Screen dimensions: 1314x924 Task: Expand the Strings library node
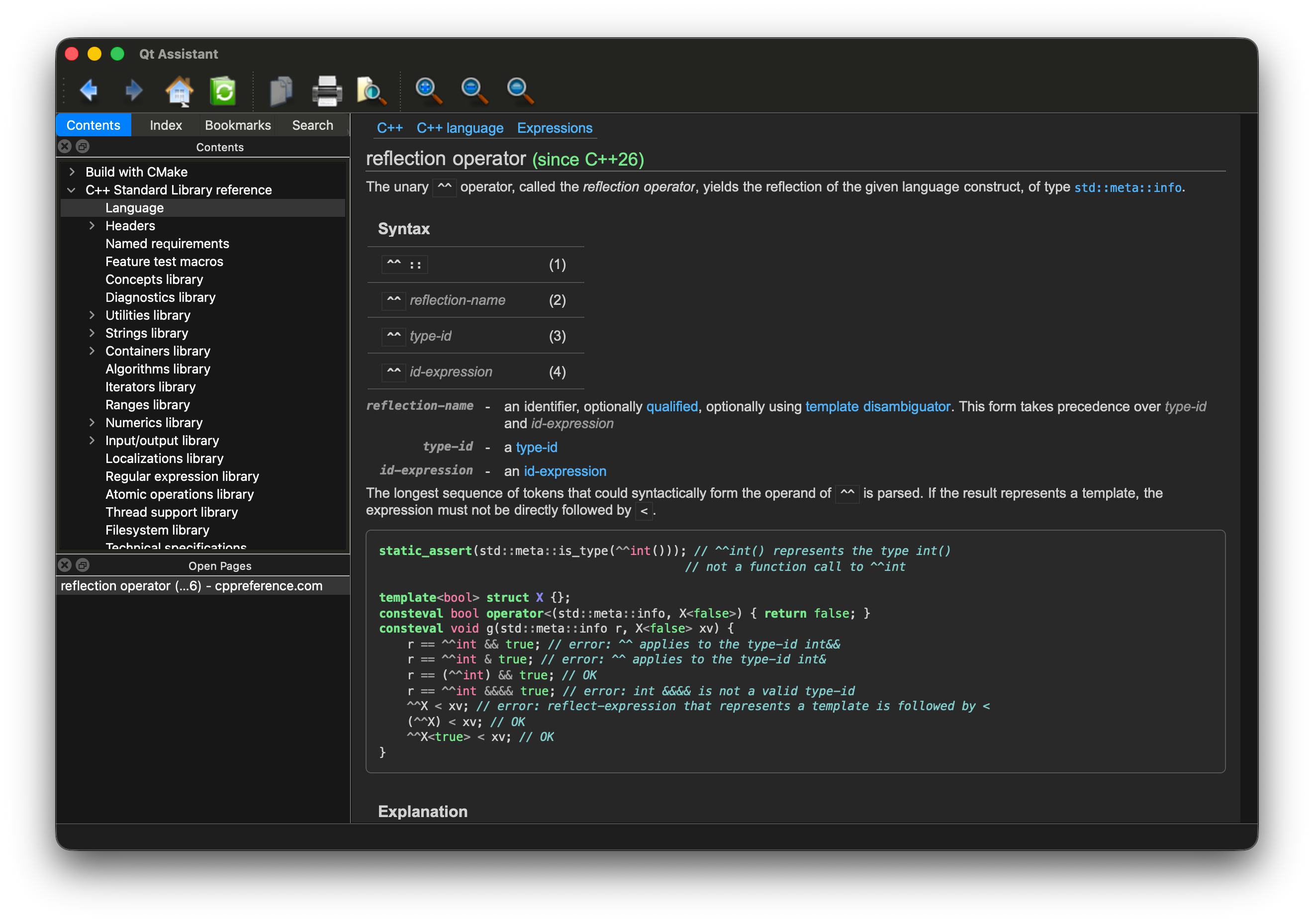click(x=92, y=333)
